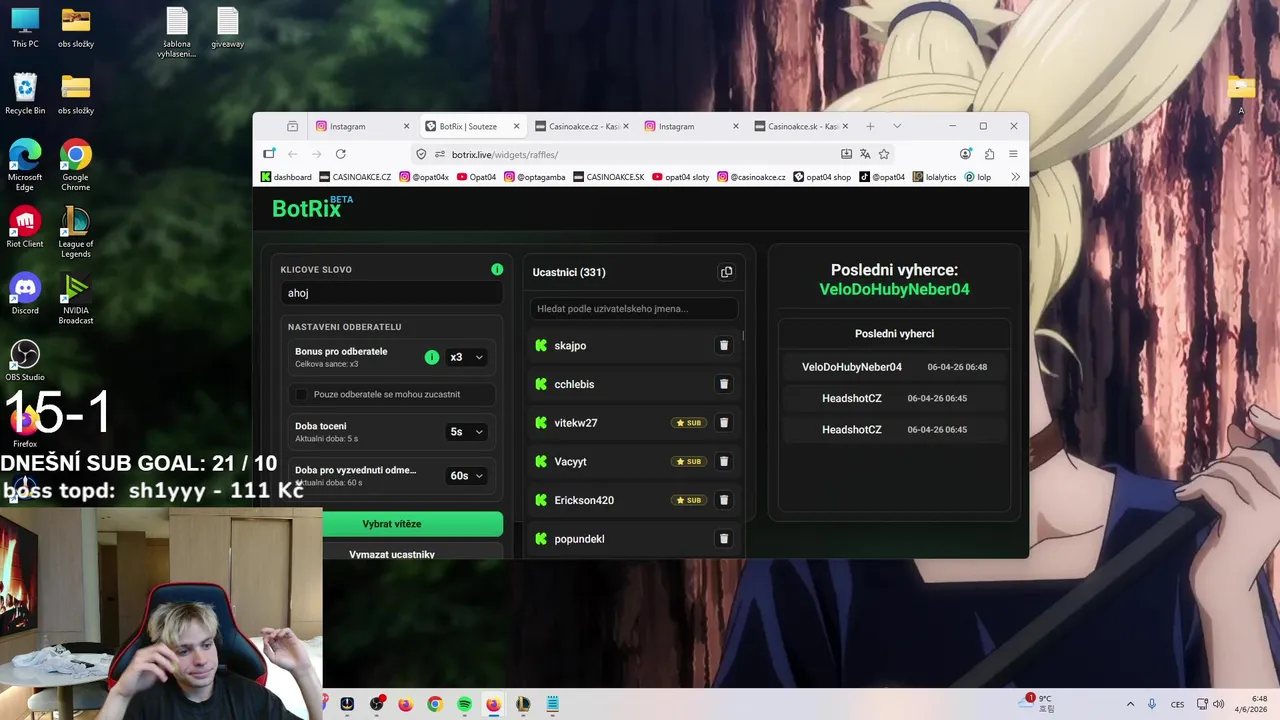
Task: Delete Erickson420 using its trash icon
Action: (724, 500)
